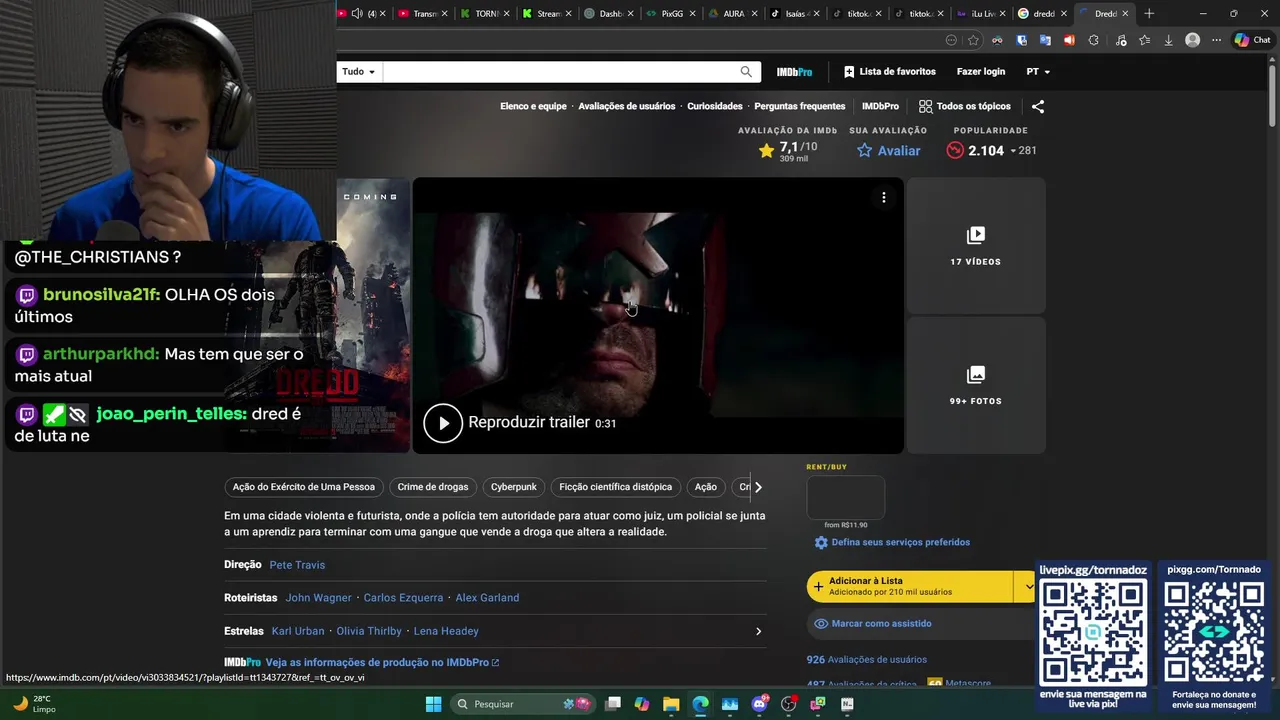Open the Edge Copilot Chat button
The image size is (1280, 720).
(1252, 40)
